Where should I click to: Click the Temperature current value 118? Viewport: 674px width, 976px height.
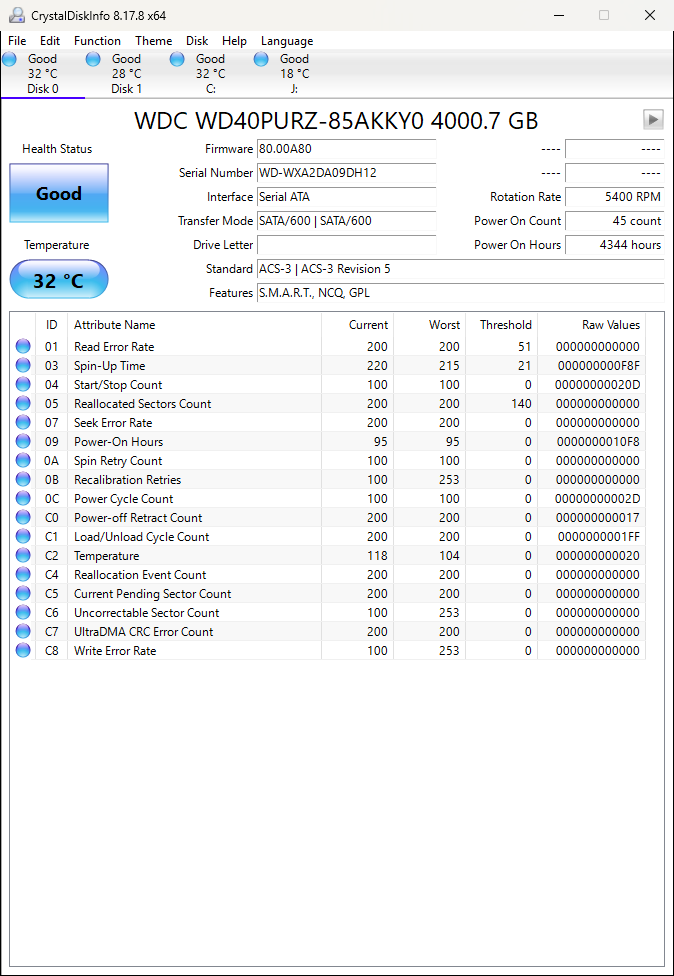377,555
